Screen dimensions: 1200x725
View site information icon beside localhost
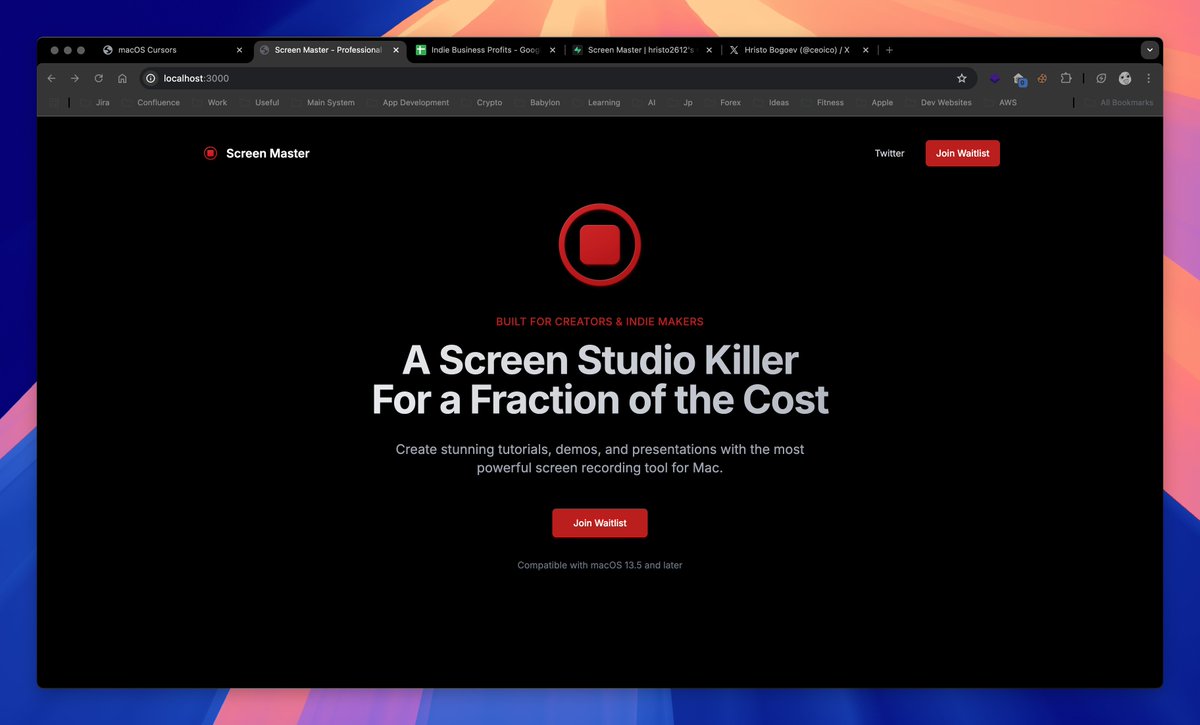click(x=151, y=78)
